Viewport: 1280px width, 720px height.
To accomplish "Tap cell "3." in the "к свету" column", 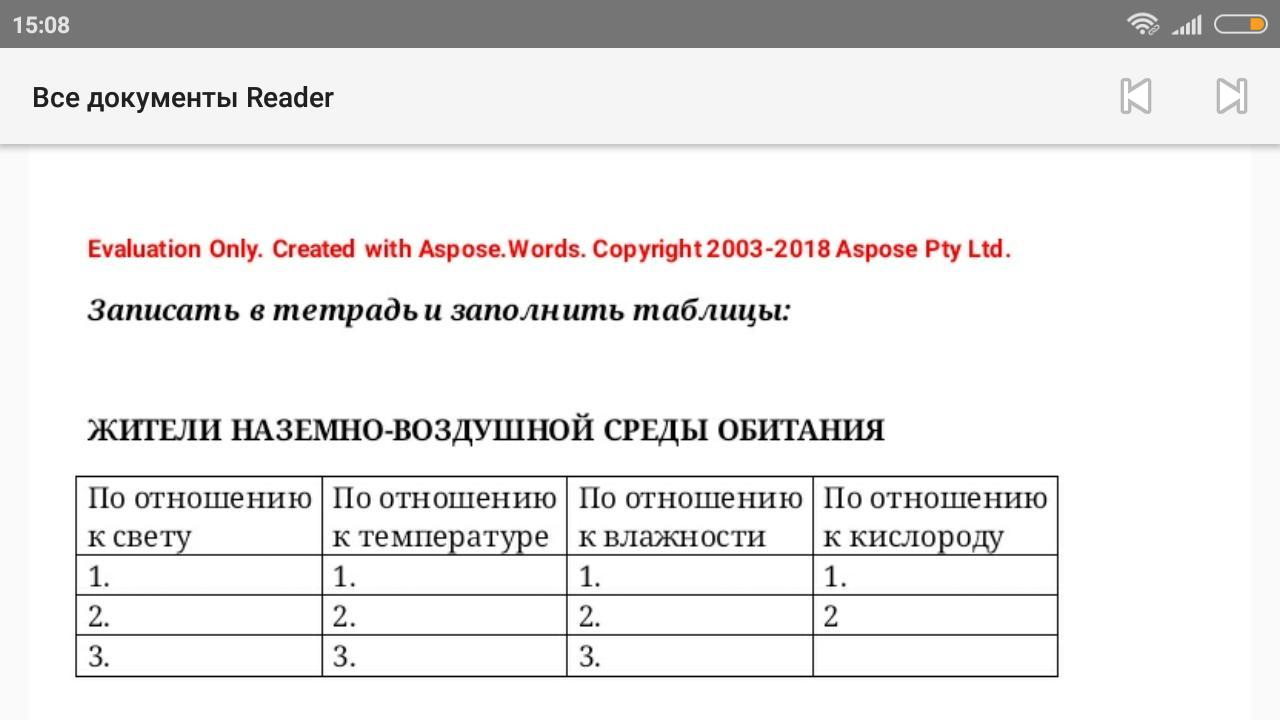I will click(199, 656).
